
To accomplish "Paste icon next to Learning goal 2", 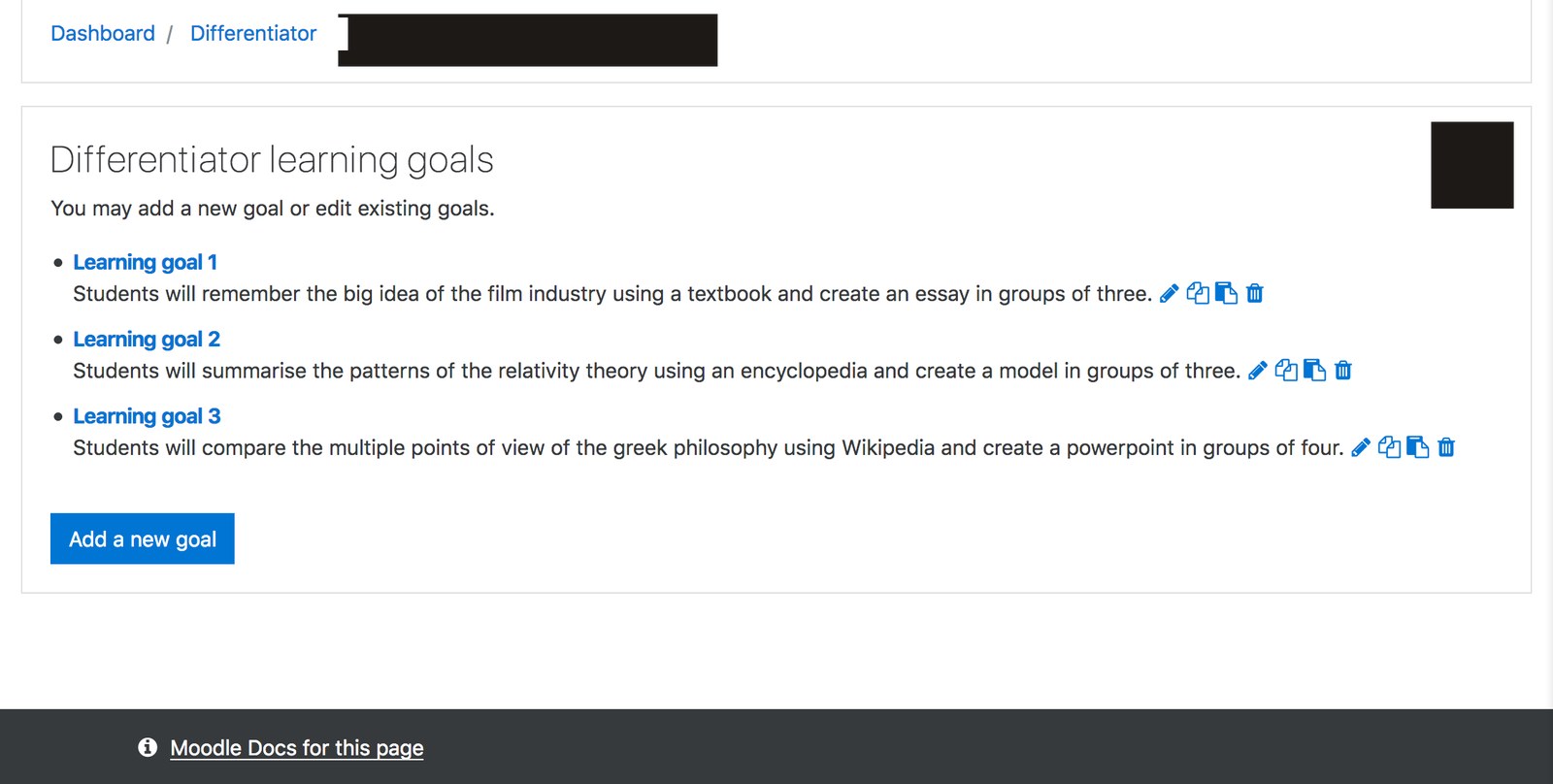I will tap(1314, 370).
